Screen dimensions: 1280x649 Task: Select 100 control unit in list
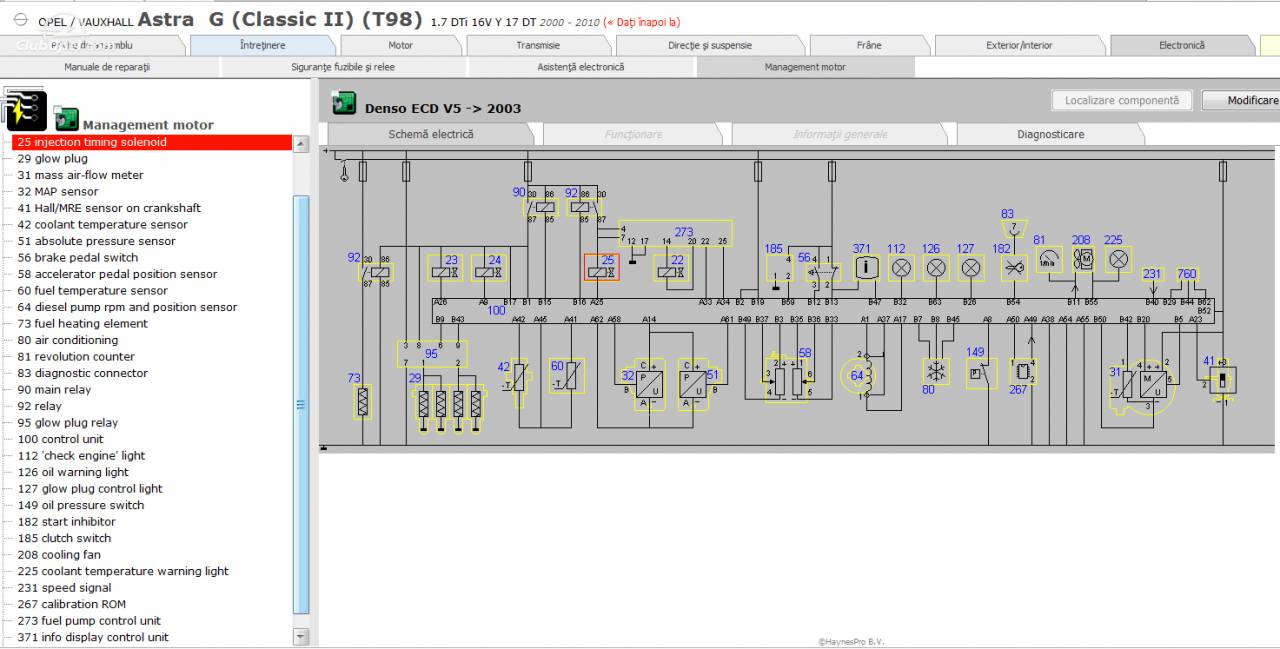pyautogui.click(x=61, y=439)
